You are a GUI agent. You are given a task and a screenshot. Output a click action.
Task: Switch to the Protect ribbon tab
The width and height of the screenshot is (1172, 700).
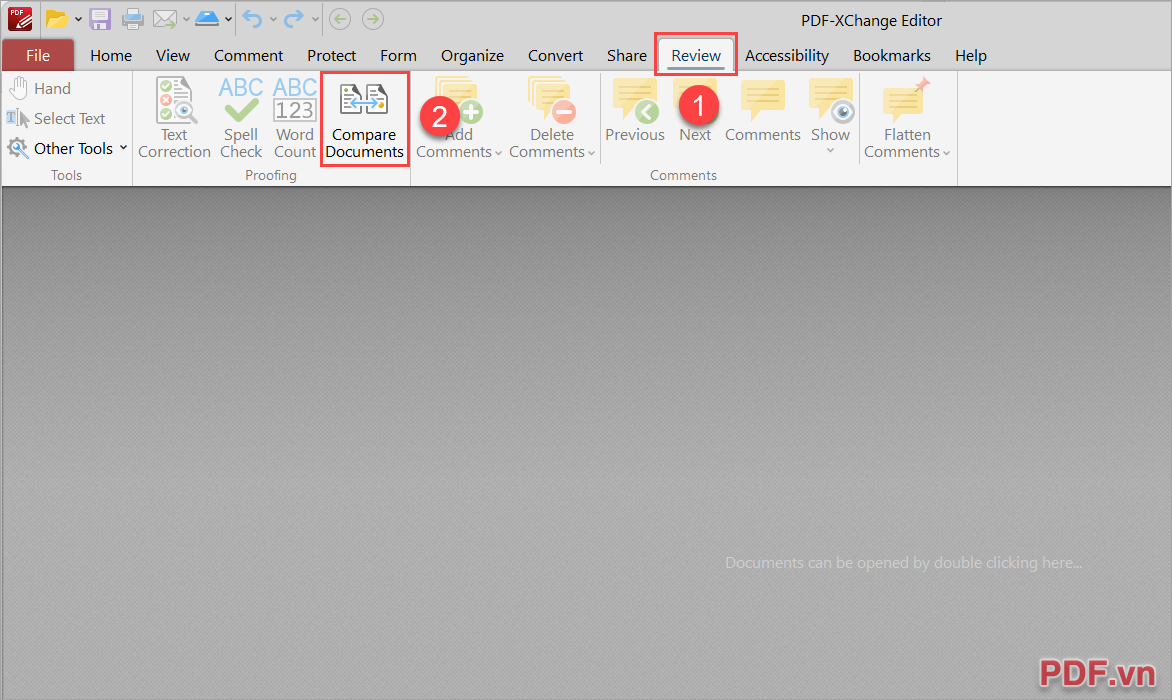331,55
